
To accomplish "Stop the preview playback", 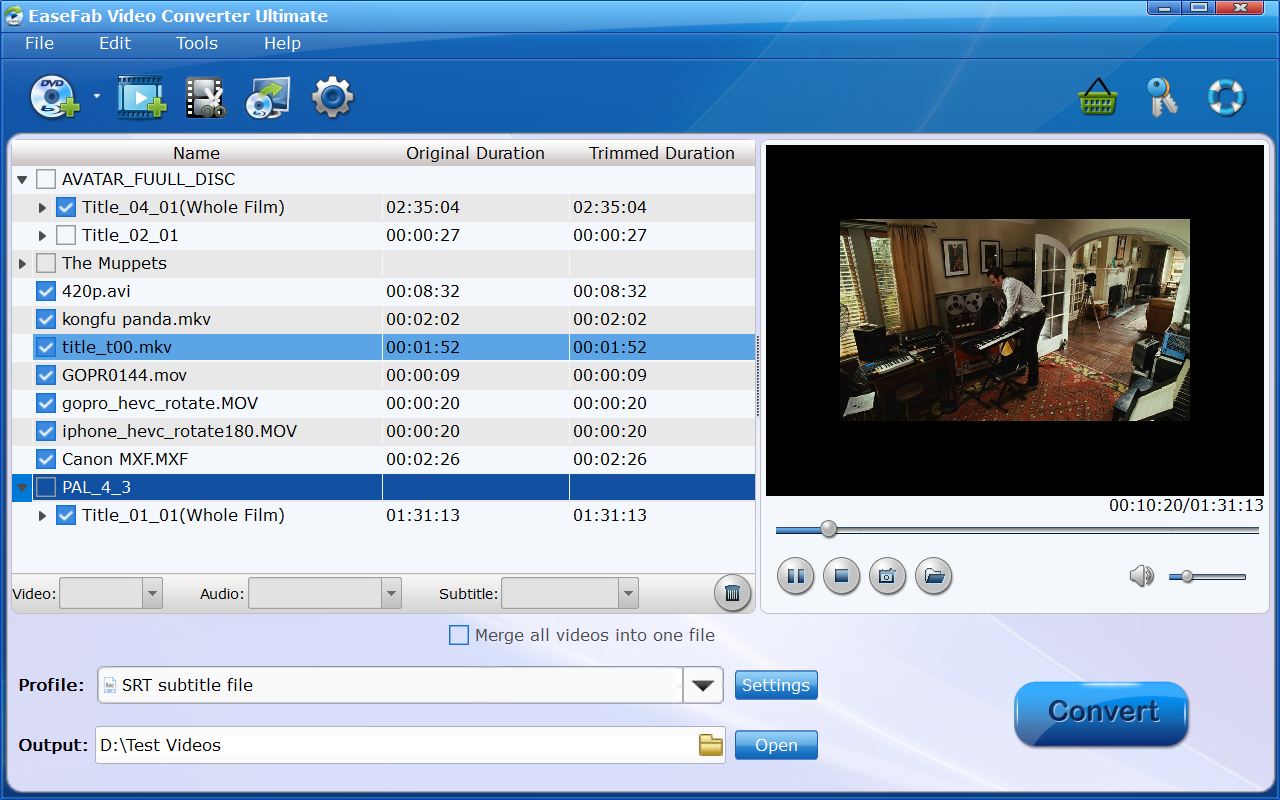I will point(841,576).
